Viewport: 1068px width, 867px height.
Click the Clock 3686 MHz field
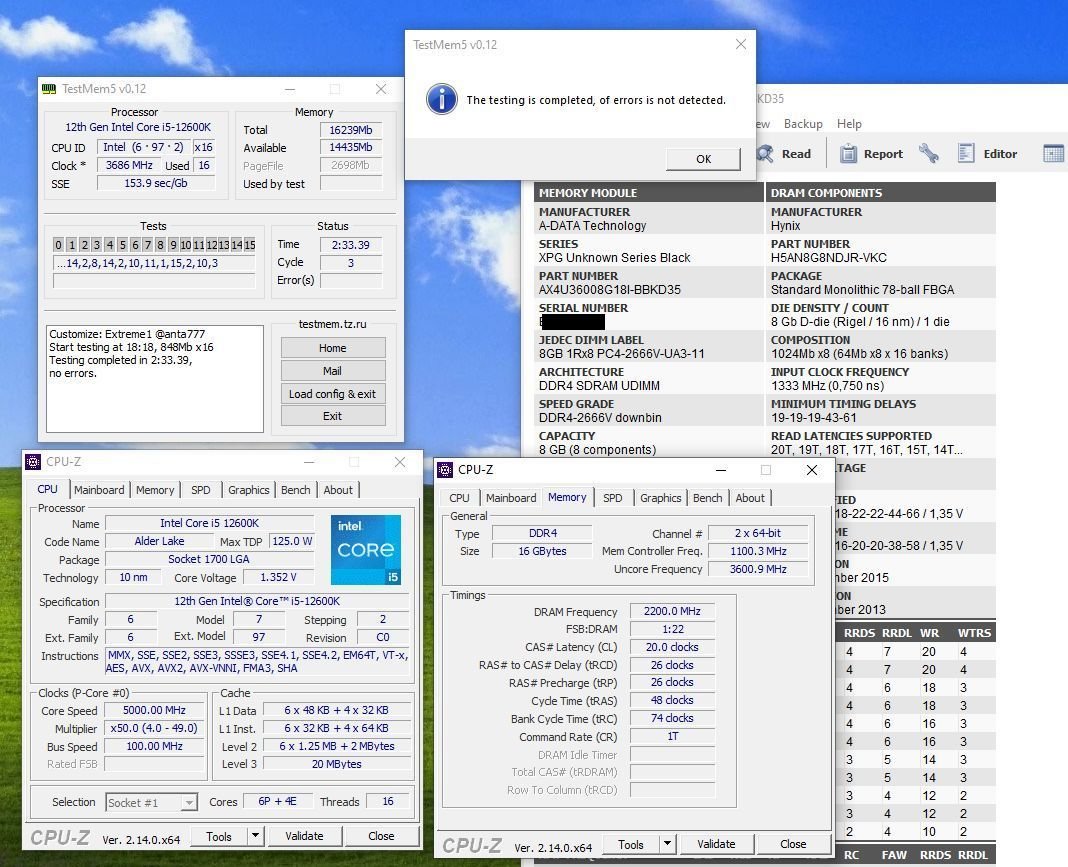click(129, 165)
